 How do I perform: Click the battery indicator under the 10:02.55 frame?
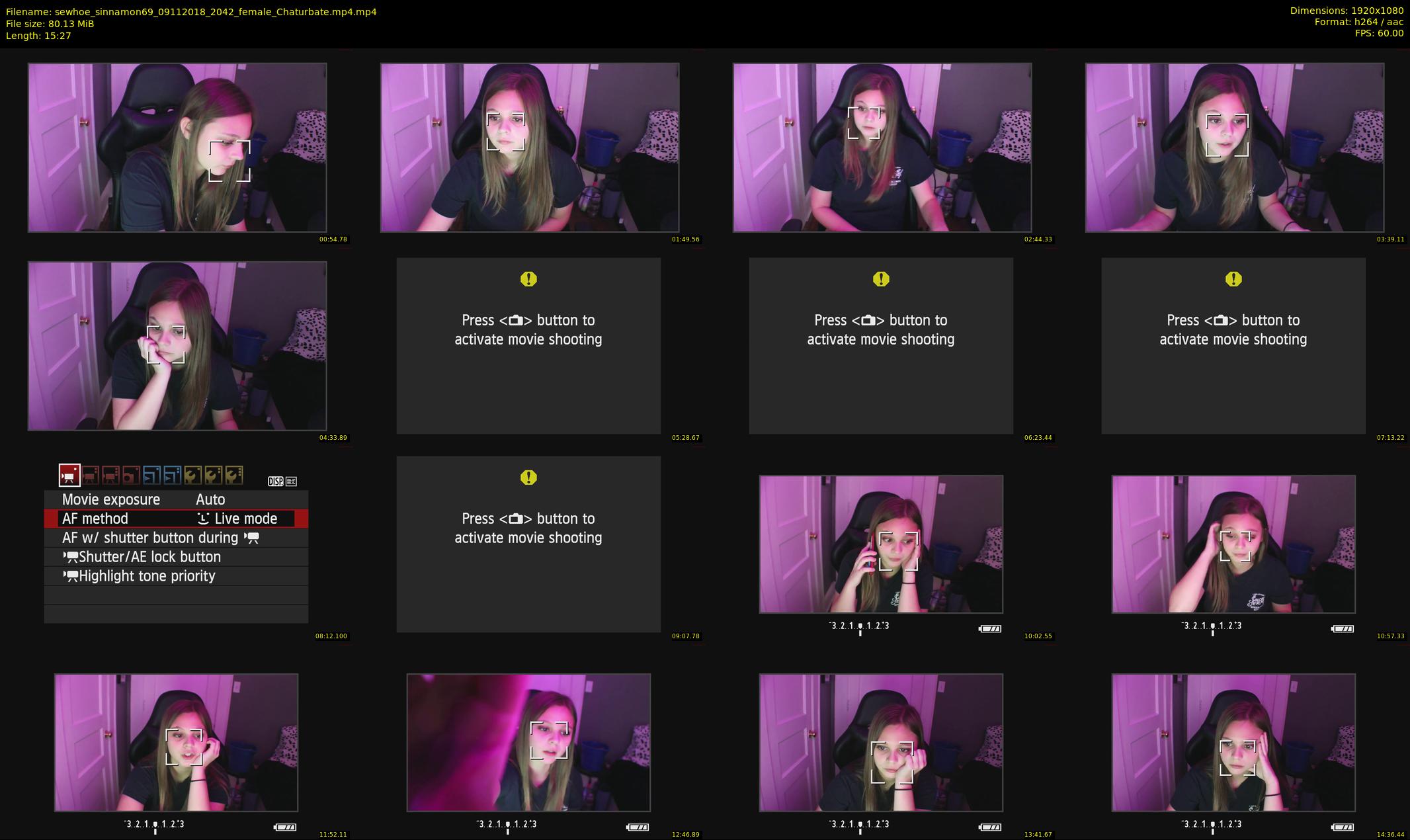coord(990,628)
